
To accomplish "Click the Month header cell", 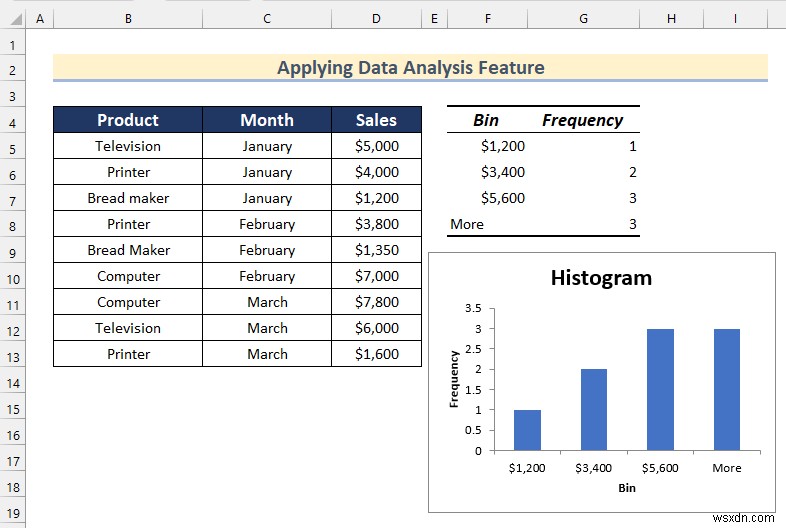I will (267, 120).
